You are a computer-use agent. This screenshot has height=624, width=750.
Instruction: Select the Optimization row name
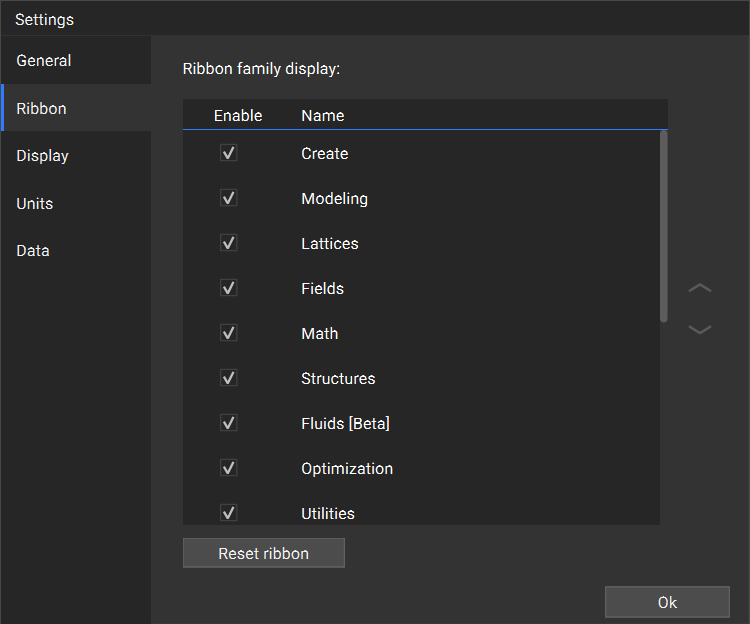(x=347, y=468)
